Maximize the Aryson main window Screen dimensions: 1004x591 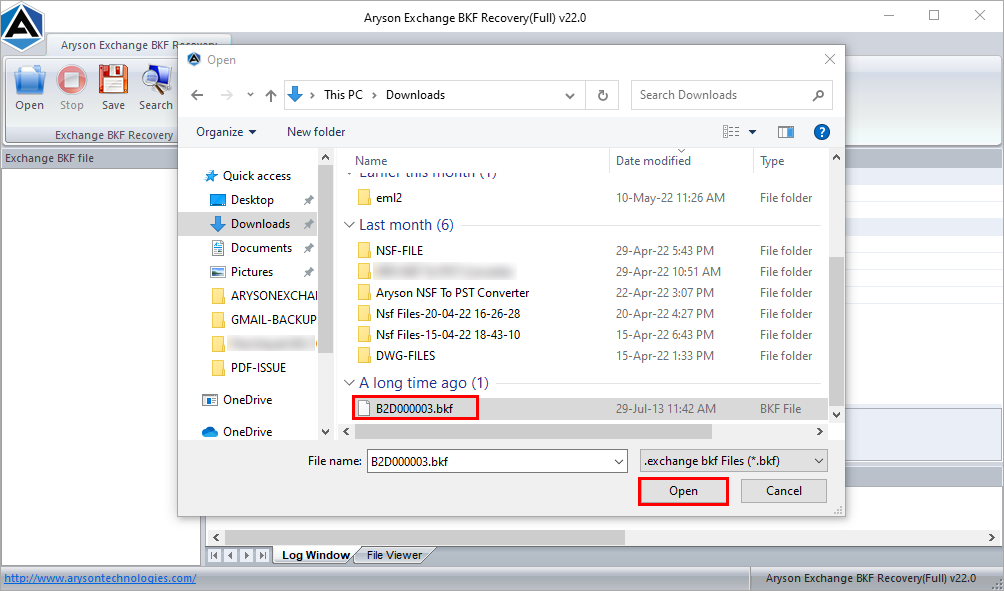pos(934,15)
